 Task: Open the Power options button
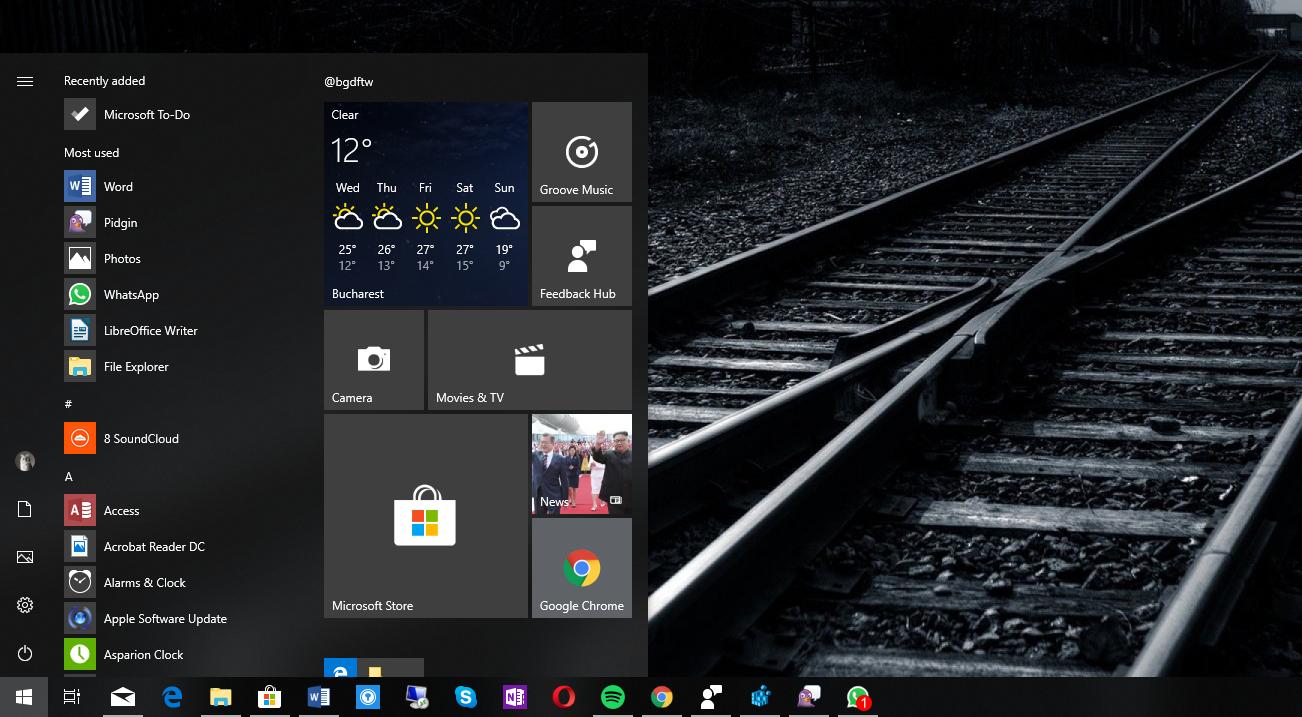point(25,653)
